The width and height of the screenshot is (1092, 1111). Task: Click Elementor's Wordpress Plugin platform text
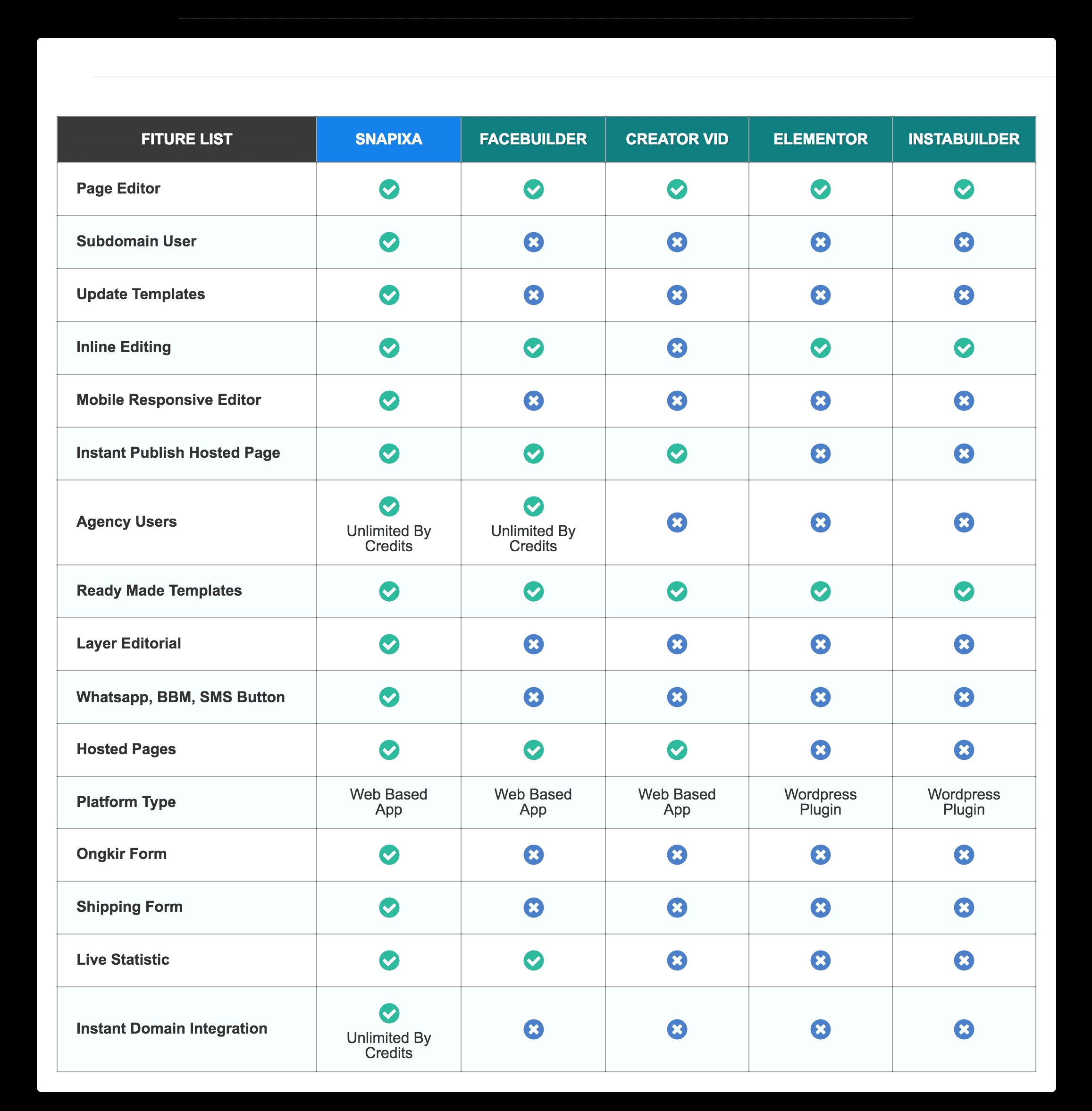[x=820, y=802]
